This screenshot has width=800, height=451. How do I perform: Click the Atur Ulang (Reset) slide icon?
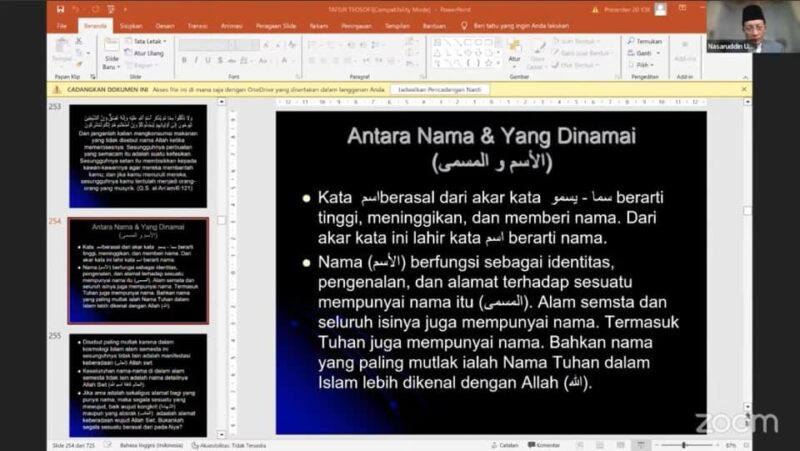pyautogui.click(x=146, y=53)
